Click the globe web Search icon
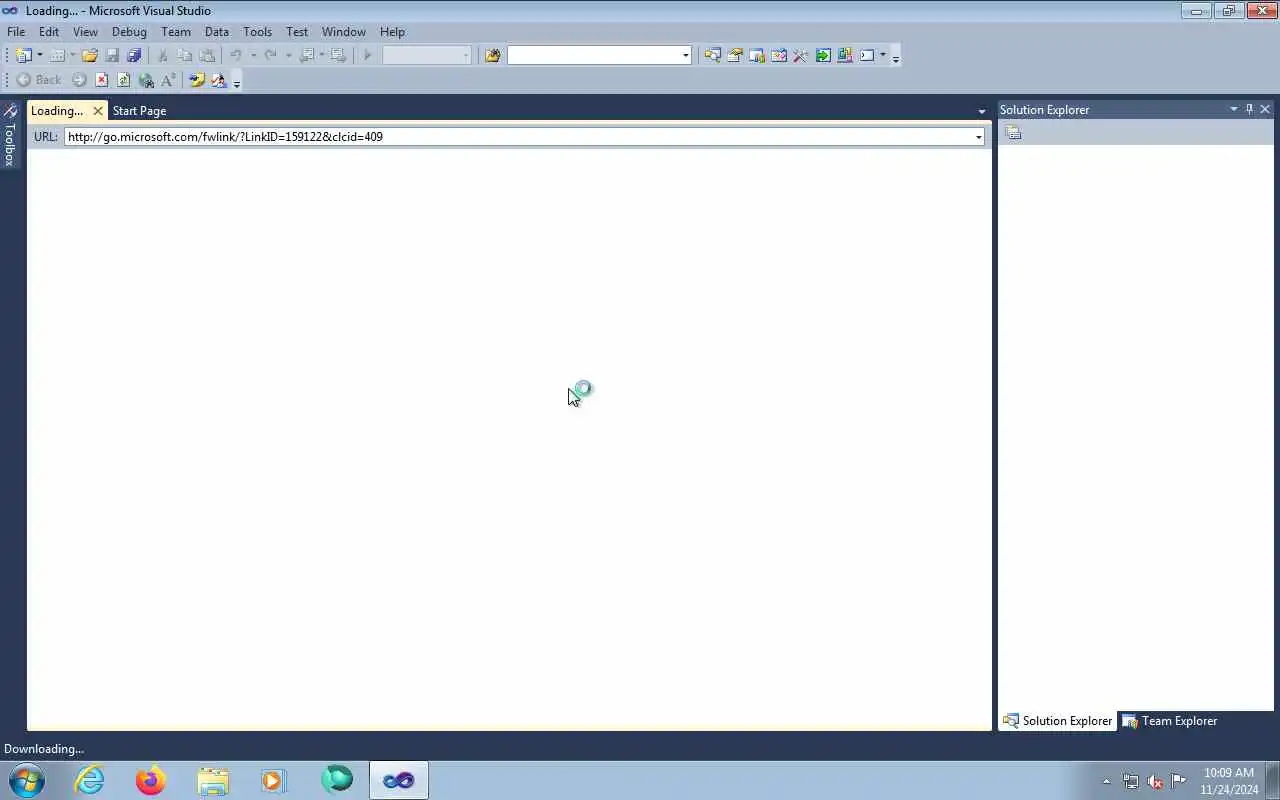This screenshot has height=800, width=1280. coord(146,80)
